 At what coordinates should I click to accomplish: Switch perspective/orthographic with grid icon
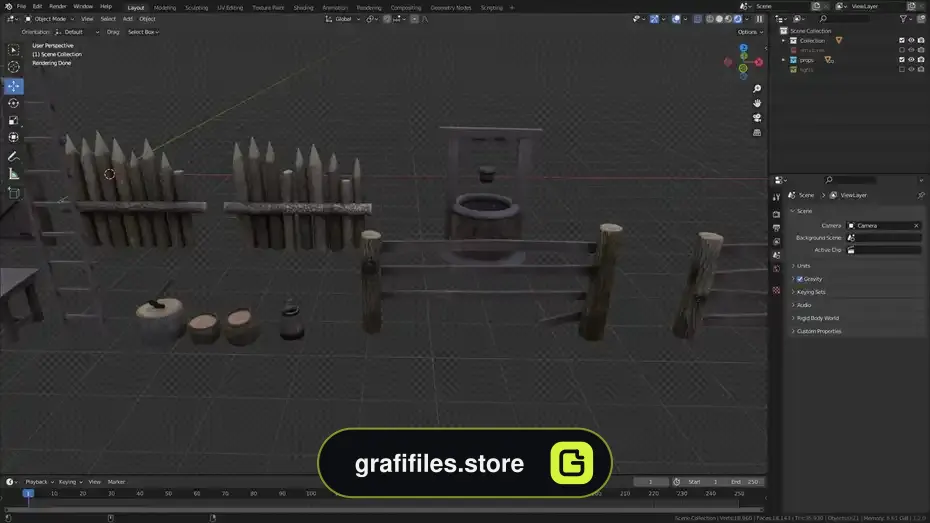click(757, 133)
